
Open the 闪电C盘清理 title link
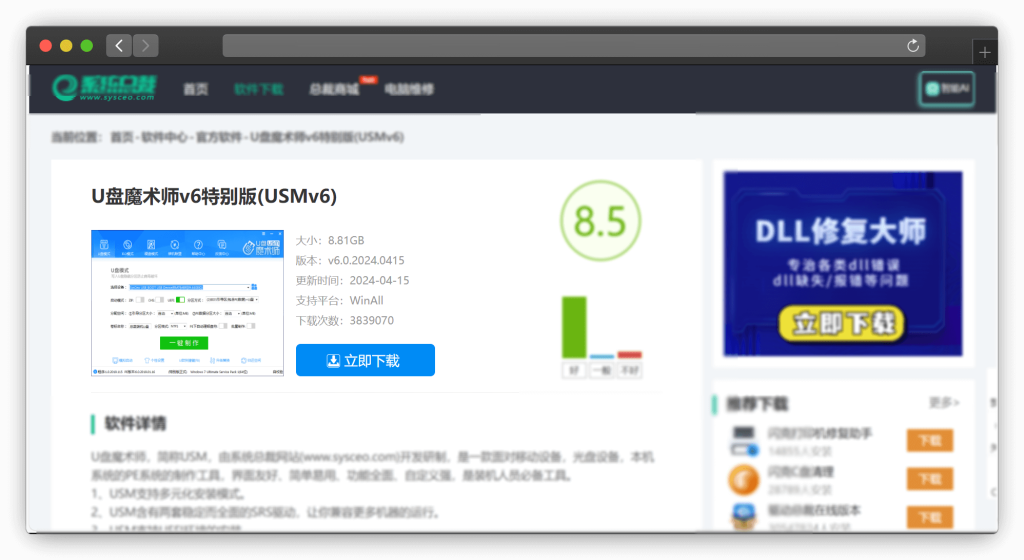click(801, 472)
